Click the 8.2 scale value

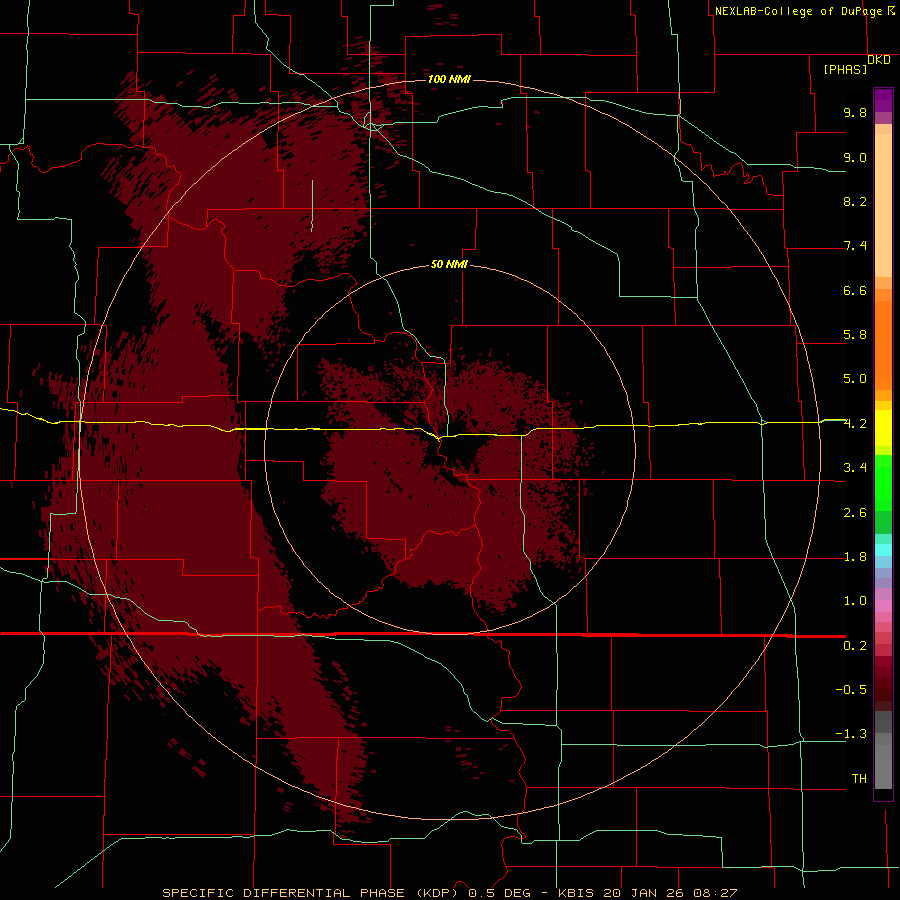click(855, 201)
